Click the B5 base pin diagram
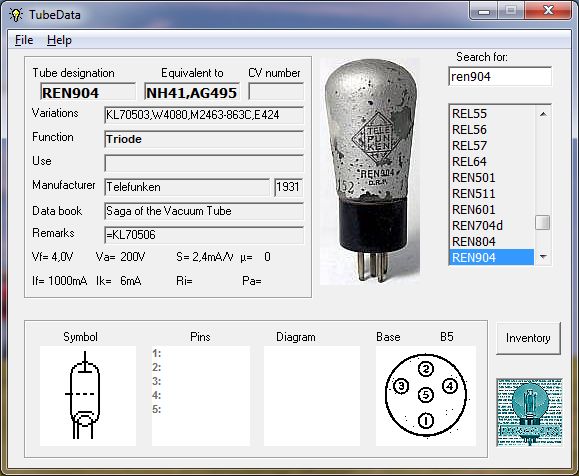 [x=426, y=395]
